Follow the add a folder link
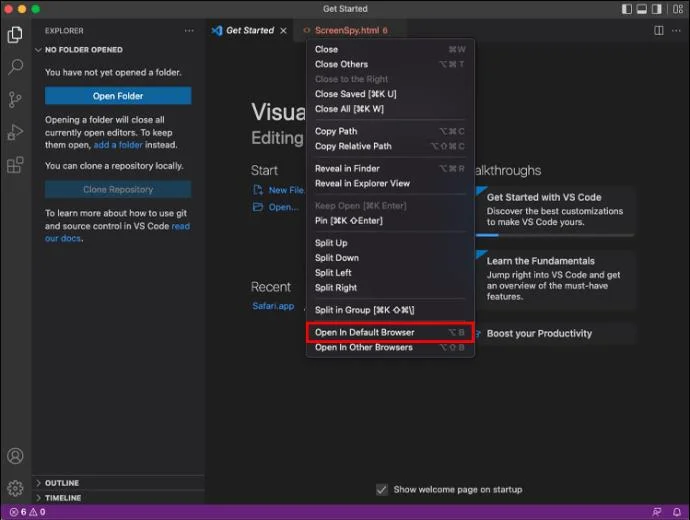The height and width of the screenshot is (520, 690). tap(118, 145)
